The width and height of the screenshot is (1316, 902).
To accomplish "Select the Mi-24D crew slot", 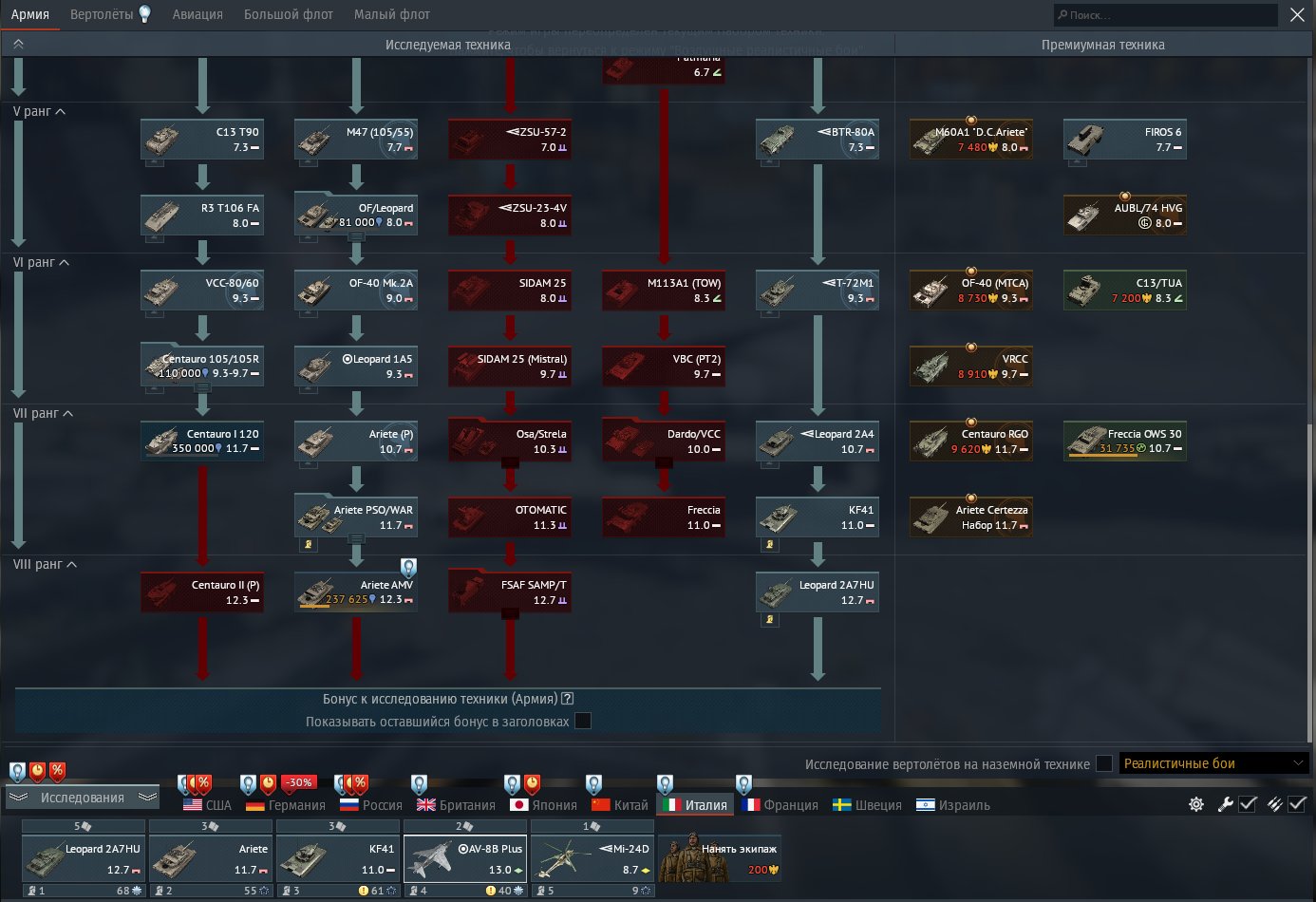I will point(592,858).
